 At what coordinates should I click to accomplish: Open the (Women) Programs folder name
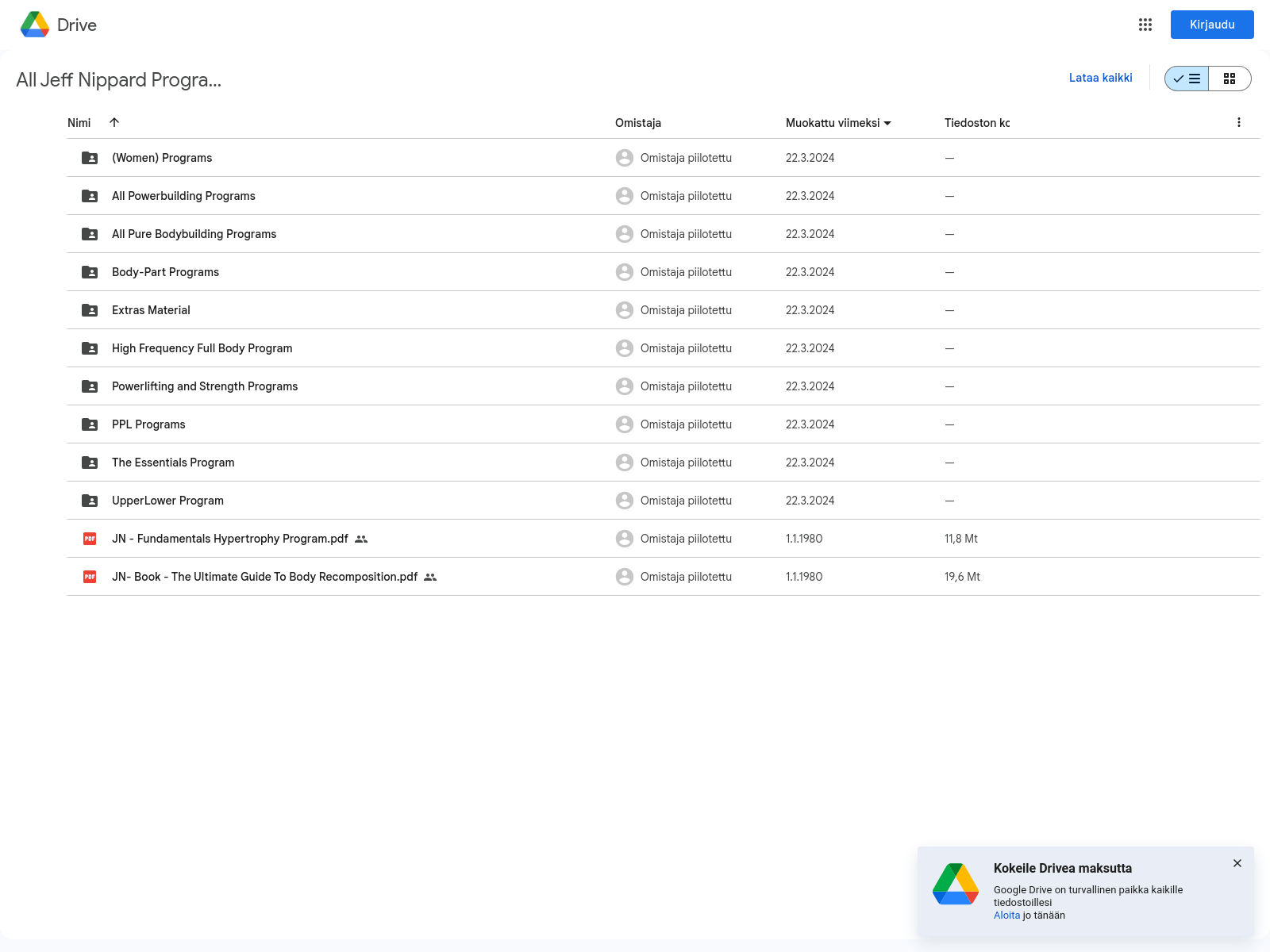pos(162,158)
